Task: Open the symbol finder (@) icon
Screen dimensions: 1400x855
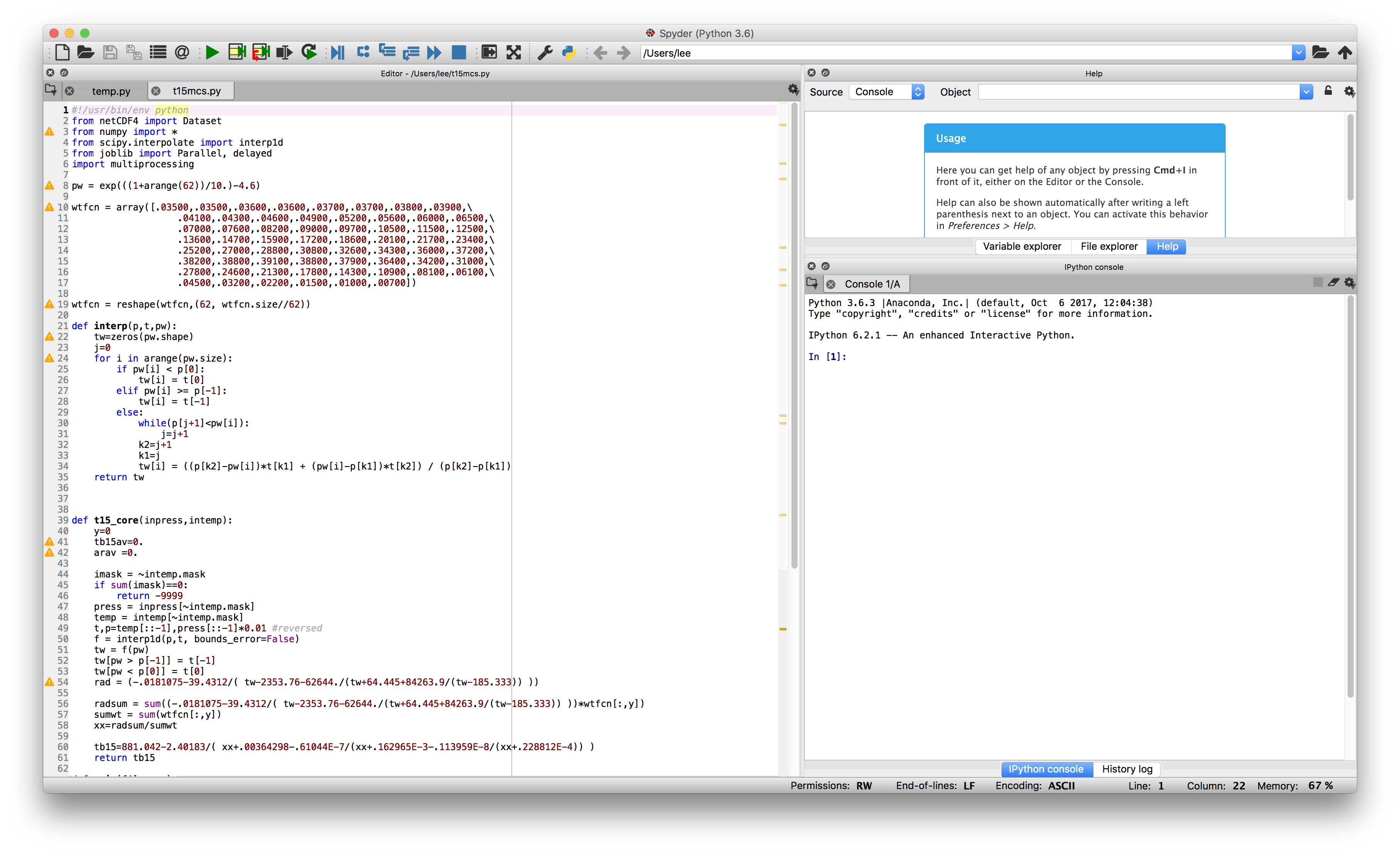Action: click(182, 53)
